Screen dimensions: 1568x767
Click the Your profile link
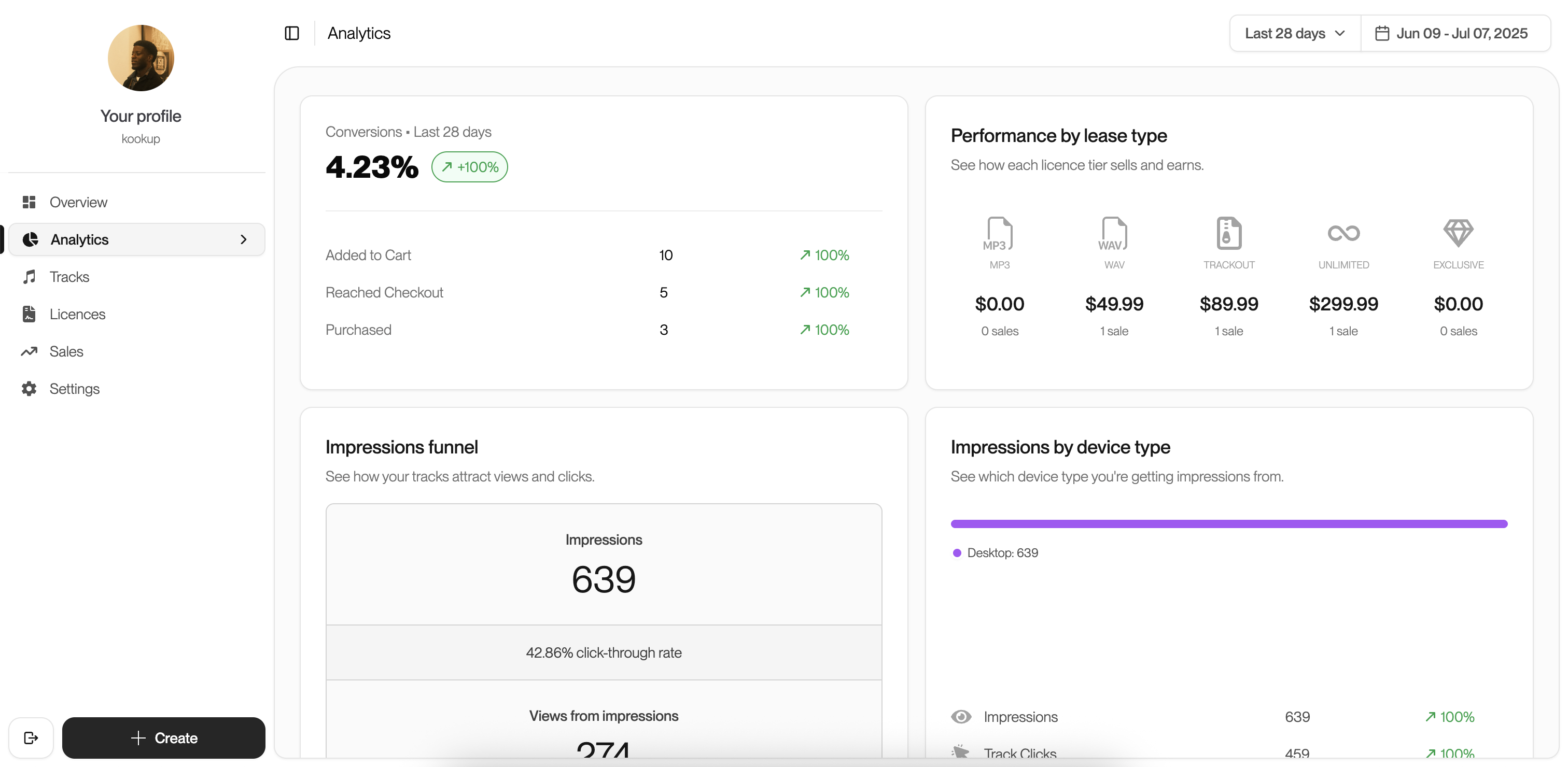click(x=141, y=116)
